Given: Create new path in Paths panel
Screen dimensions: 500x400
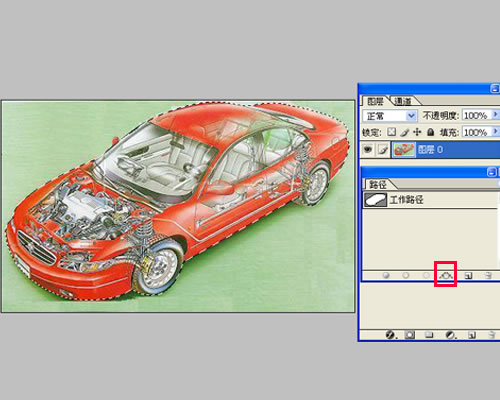Looking at the screenshot, I should point(468,275).
